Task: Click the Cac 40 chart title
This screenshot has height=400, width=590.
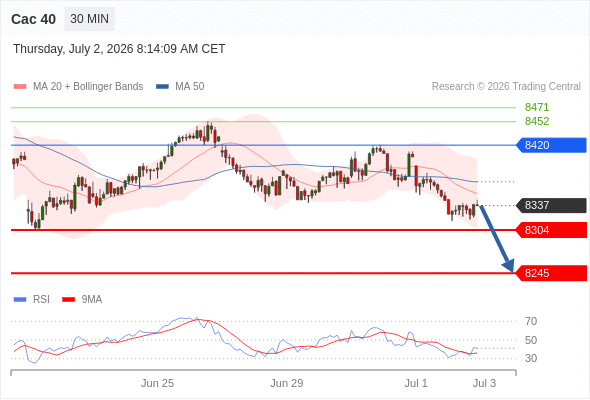Action: (33, 19)
